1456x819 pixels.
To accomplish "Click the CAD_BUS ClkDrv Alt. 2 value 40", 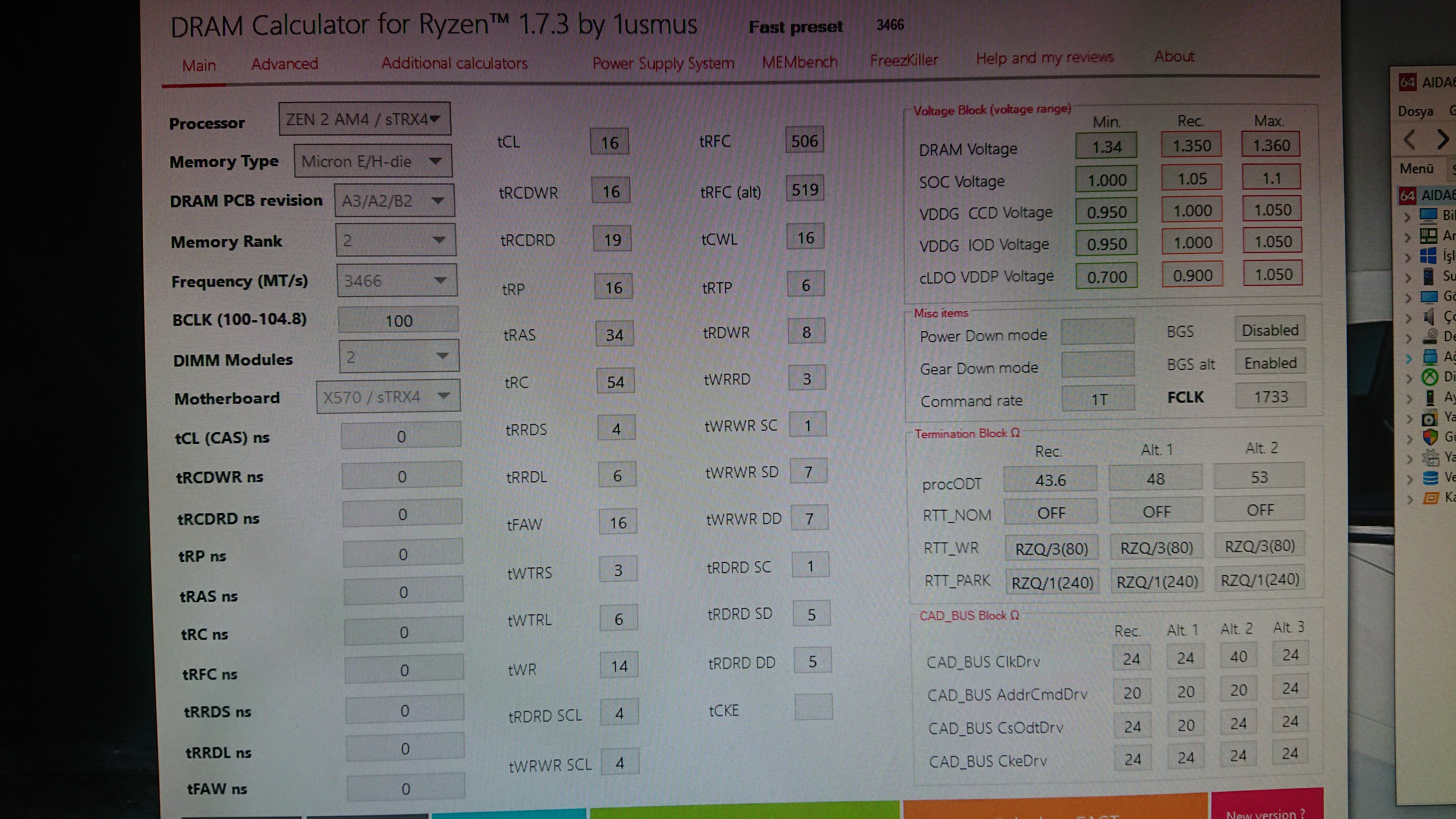I will click(x=1238, y=656).
